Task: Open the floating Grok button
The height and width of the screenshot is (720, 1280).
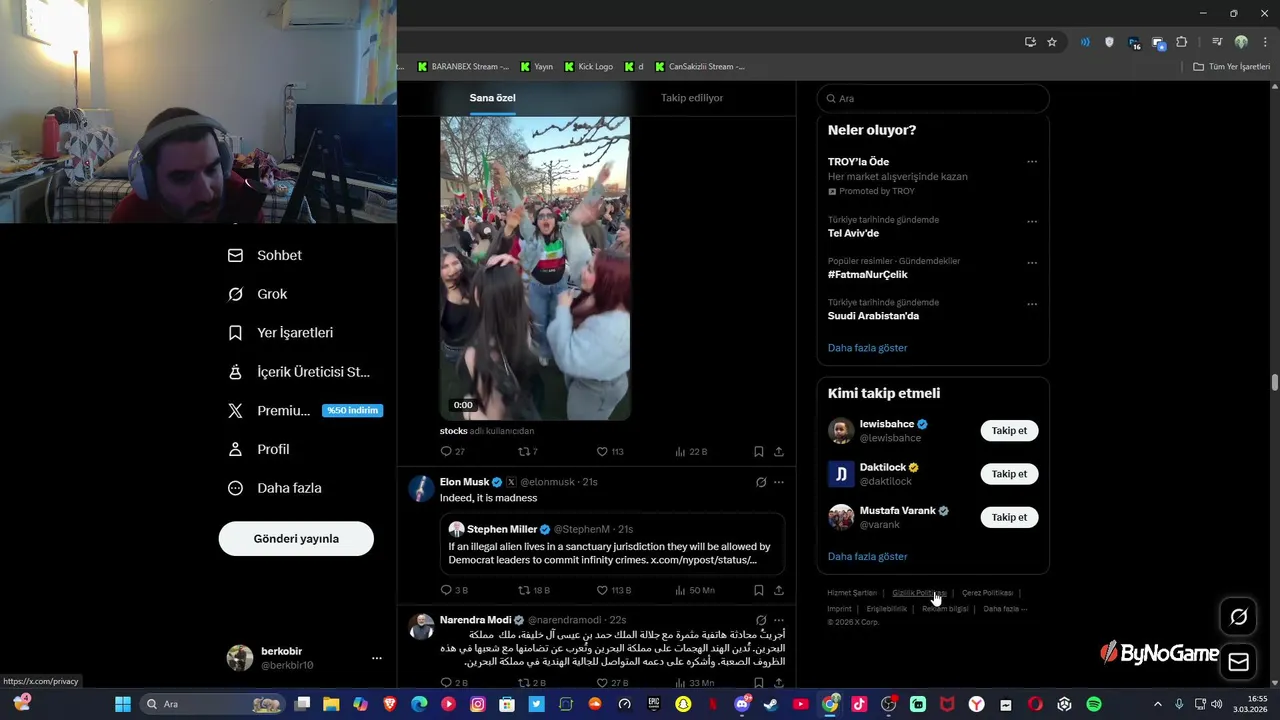Action: tap(1238, 617)
